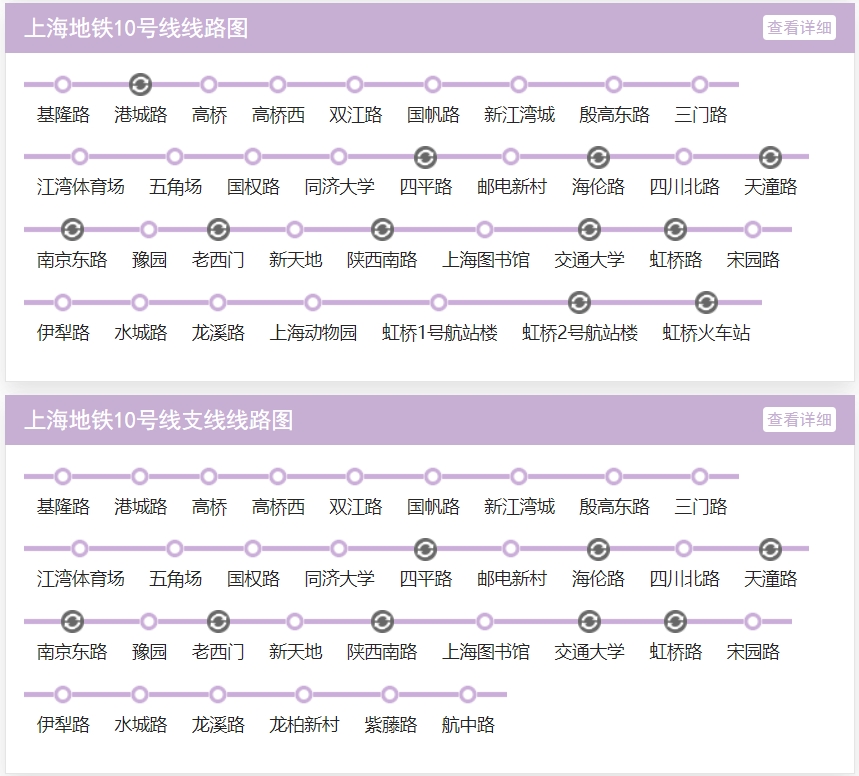
Task: Select the 龙柏新村 station circle marker
Action: (x=304, y=694)
